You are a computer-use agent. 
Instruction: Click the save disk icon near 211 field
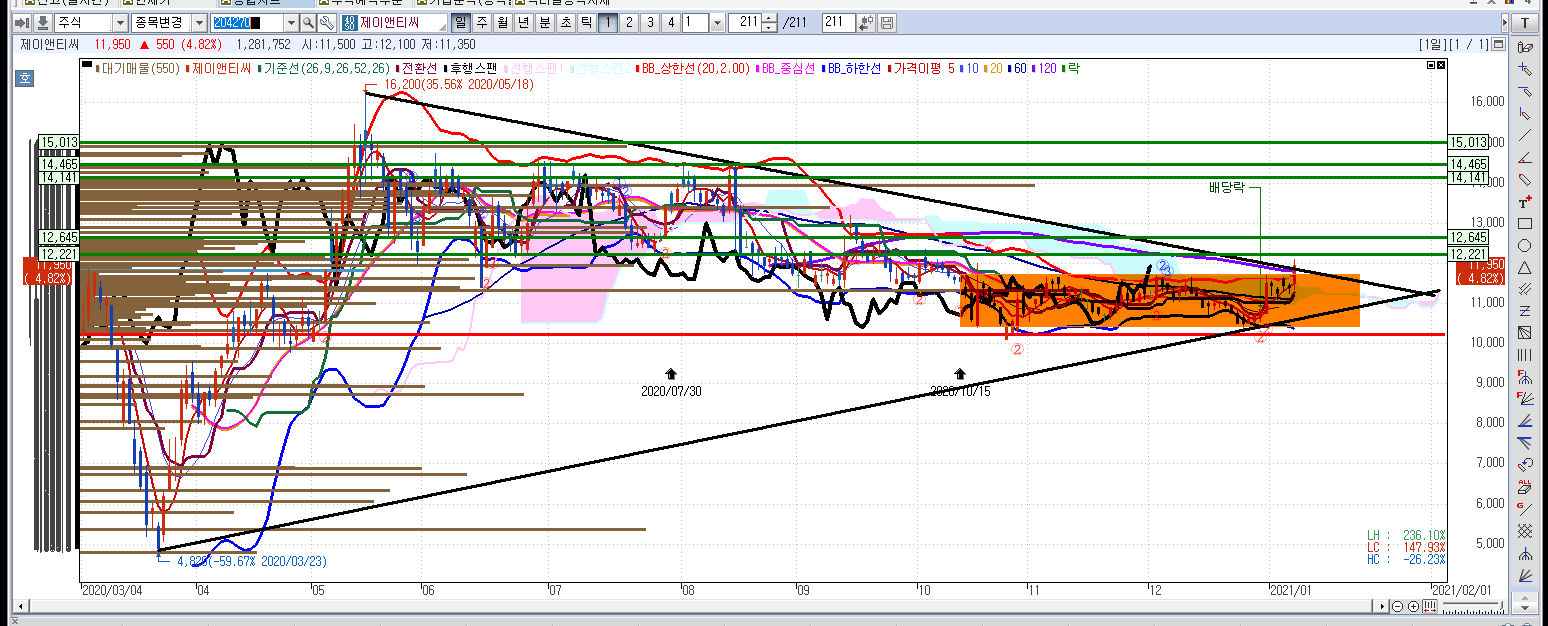pos(887,22)
